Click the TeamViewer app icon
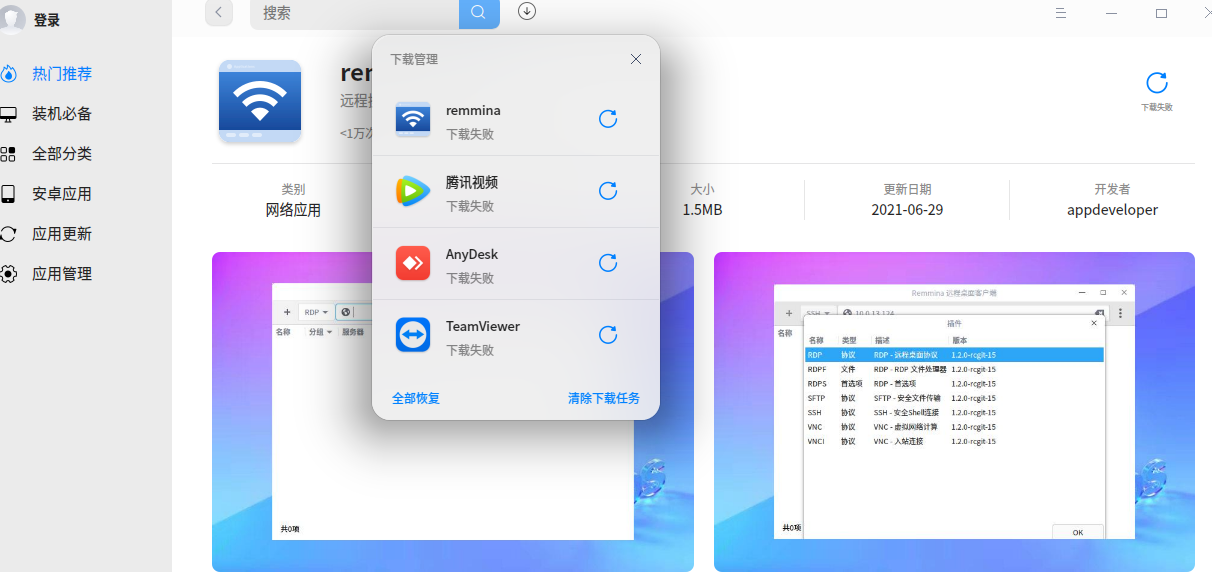The width and height of the screenshot is (1212, 572). [x=413, y=335]
